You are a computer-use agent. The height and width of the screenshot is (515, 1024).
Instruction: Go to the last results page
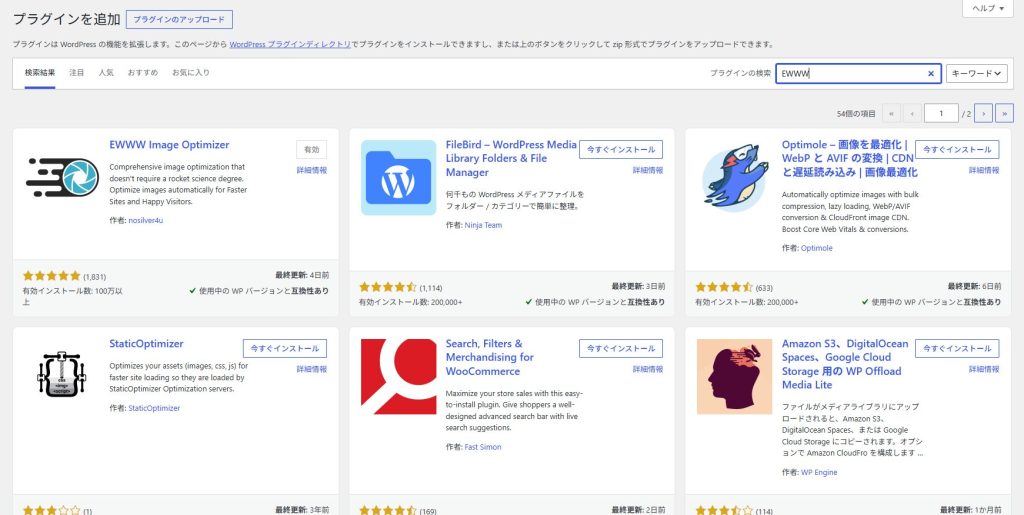point(1004,114)
